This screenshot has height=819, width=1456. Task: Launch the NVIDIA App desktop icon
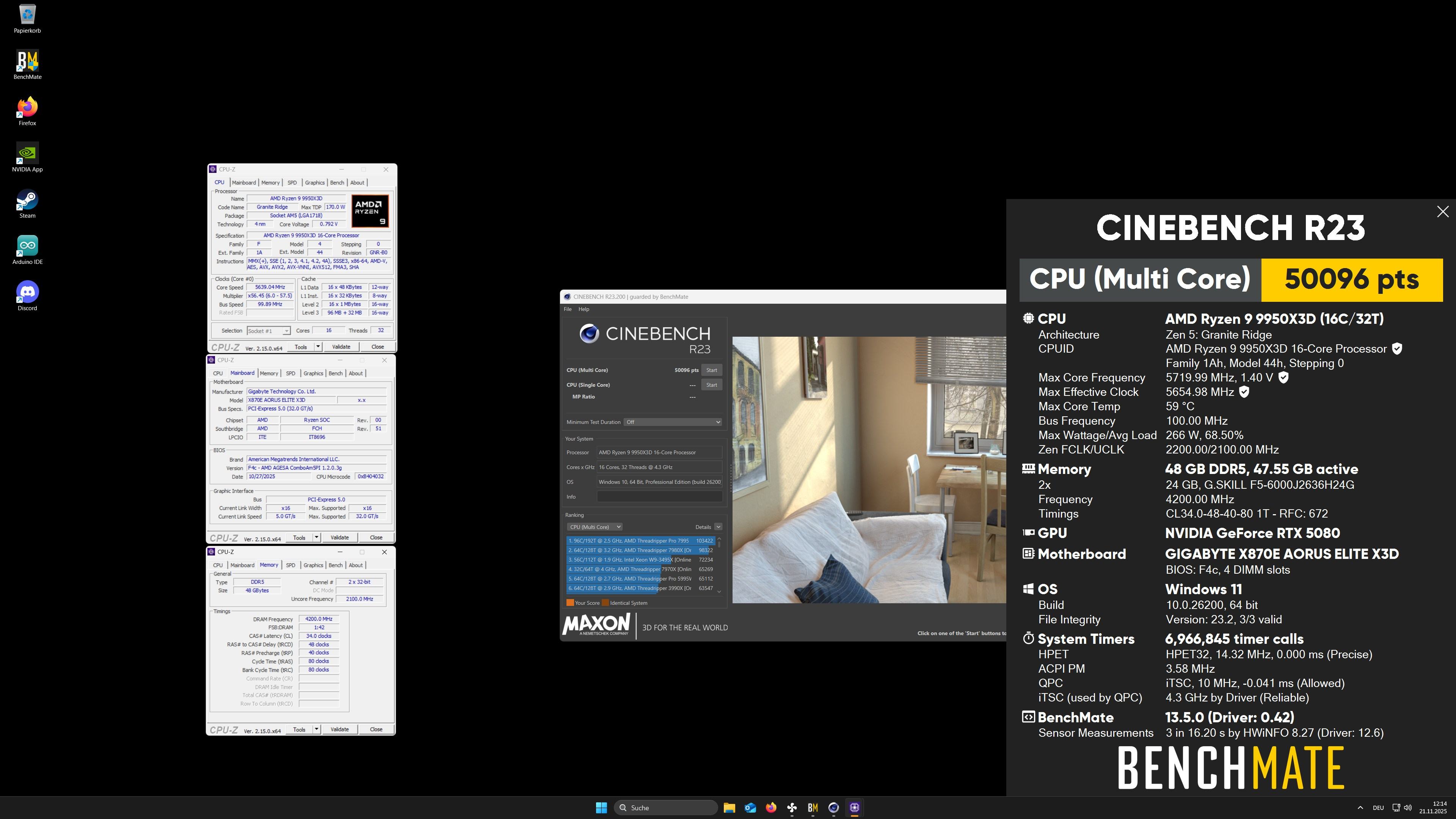(x=27, y=154)
